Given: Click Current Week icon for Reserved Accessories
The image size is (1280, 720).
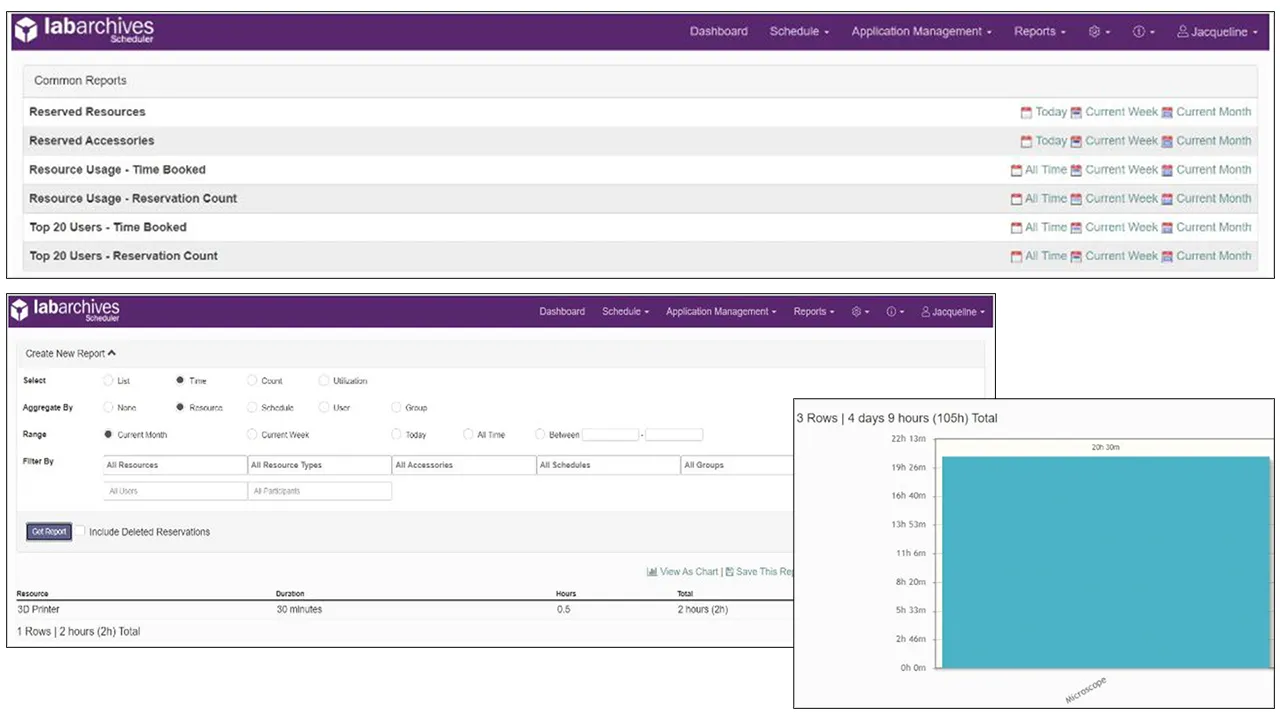Looking at the screenshot, I should 1076,142.
